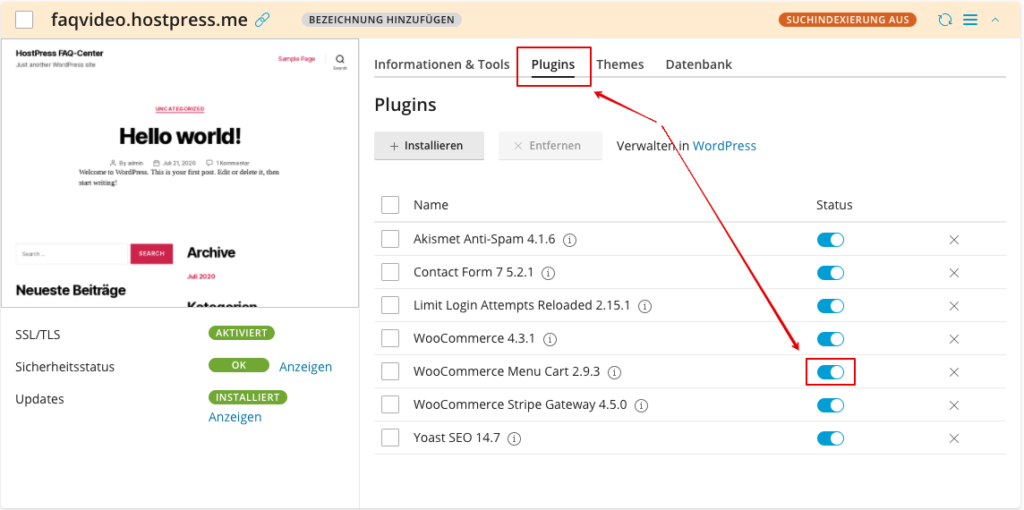Click the red SEARCH button in preview
Image resolution: width=1024 pixels, height=510 pixels.
(x=152, y=253)
